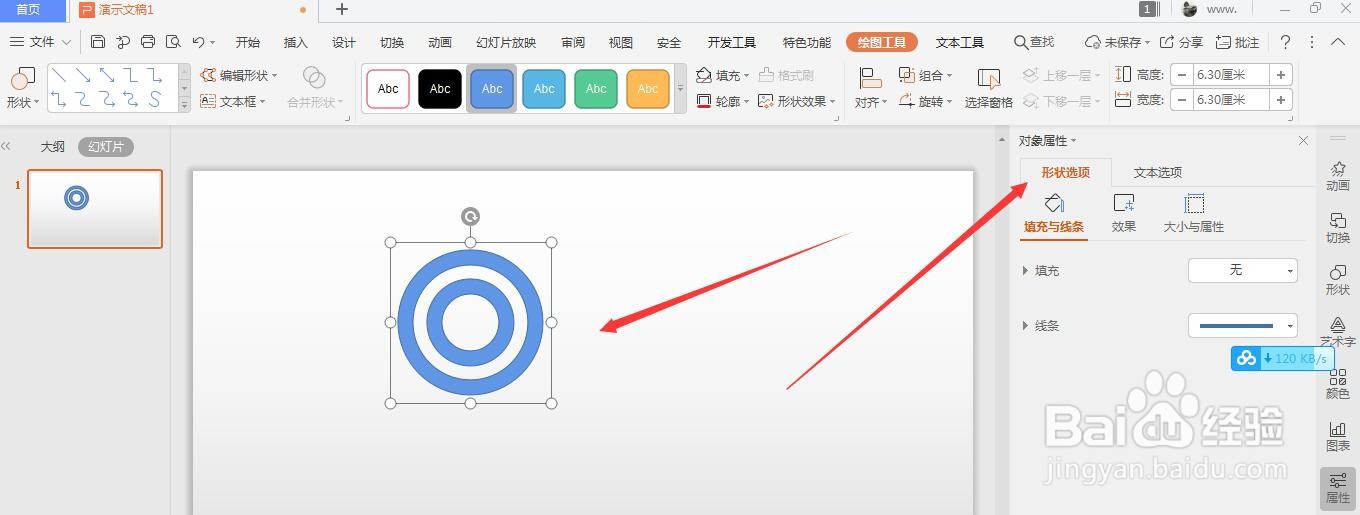
Task: Expand the line shapes gallery arrow
Action: [184, 104]
